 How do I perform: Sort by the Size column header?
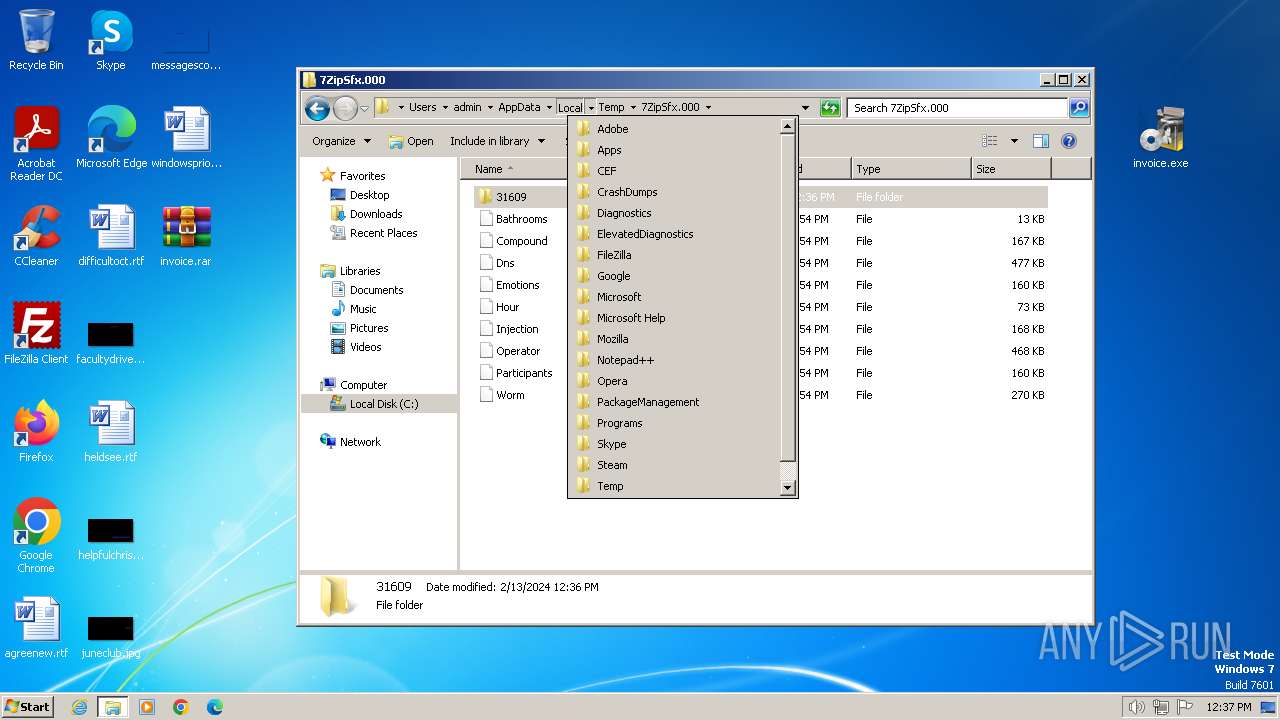(1010, 169)
